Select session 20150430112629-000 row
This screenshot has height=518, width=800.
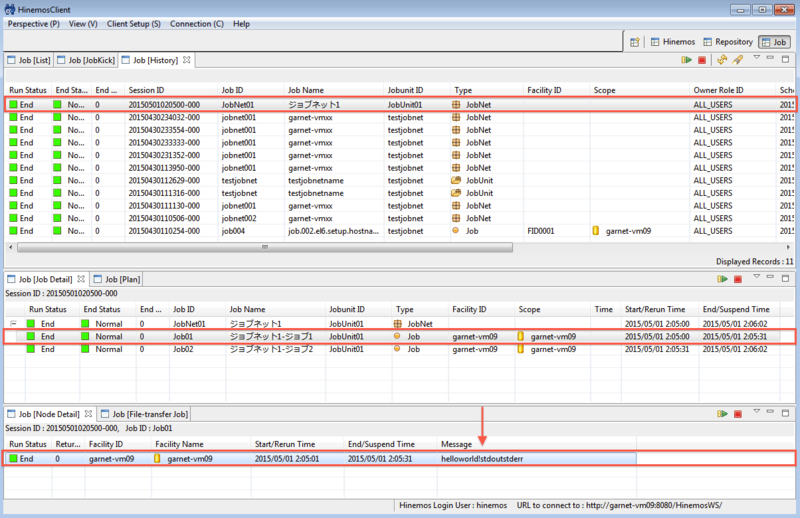pos(400,181)
